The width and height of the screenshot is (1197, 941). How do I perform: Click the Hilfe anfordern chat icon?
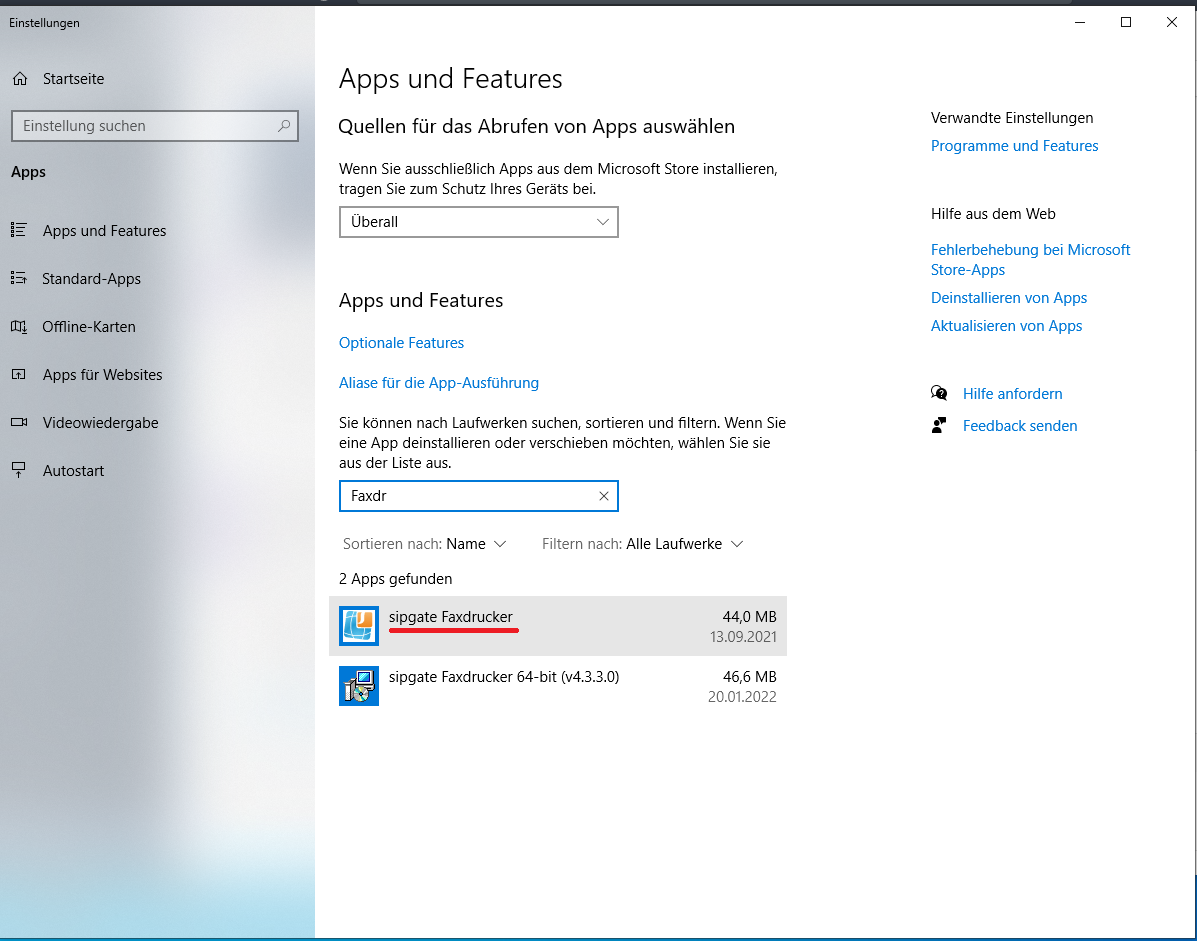(x=939, y=394)
